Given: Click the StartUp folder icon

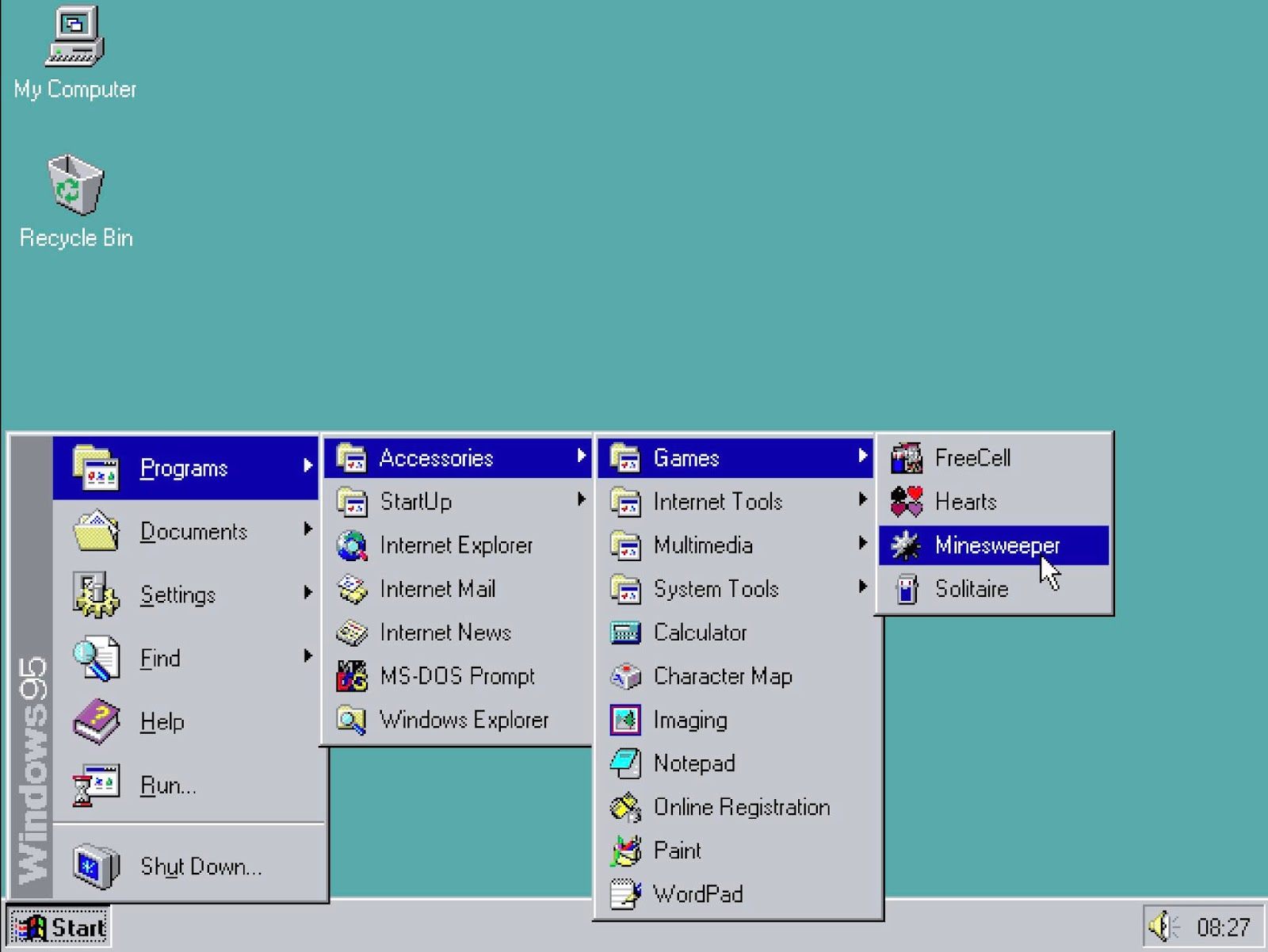Looking at the screenshot, I should [352, 502].
